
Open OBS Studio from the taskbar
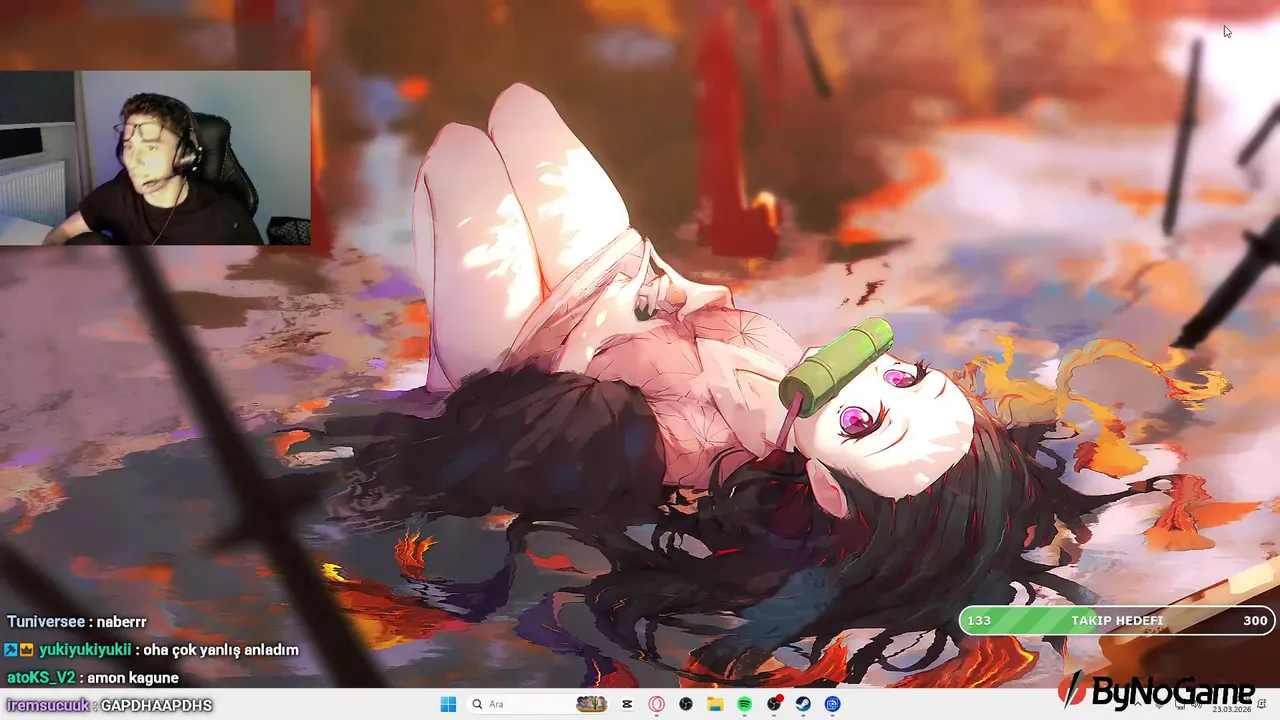pos(686,704)
